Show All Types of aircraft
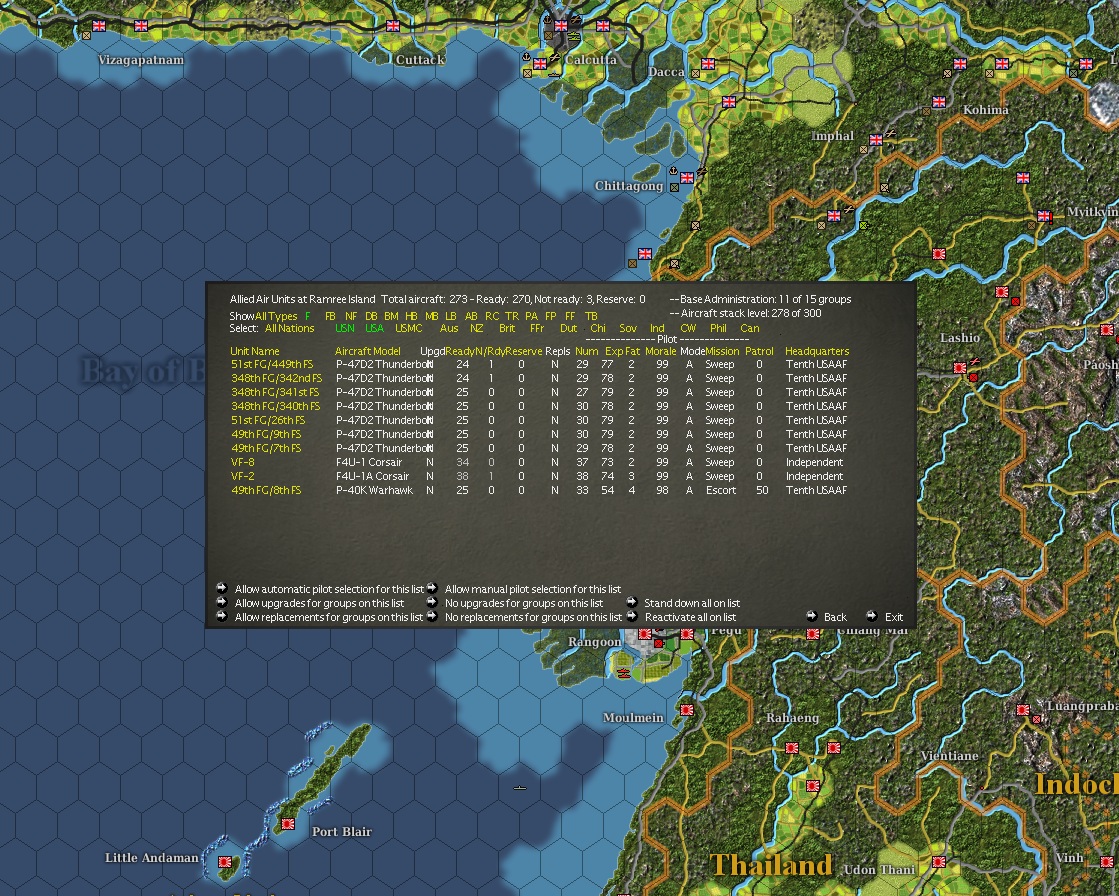Screen dimensions: 1119x896 click(276, 316)
